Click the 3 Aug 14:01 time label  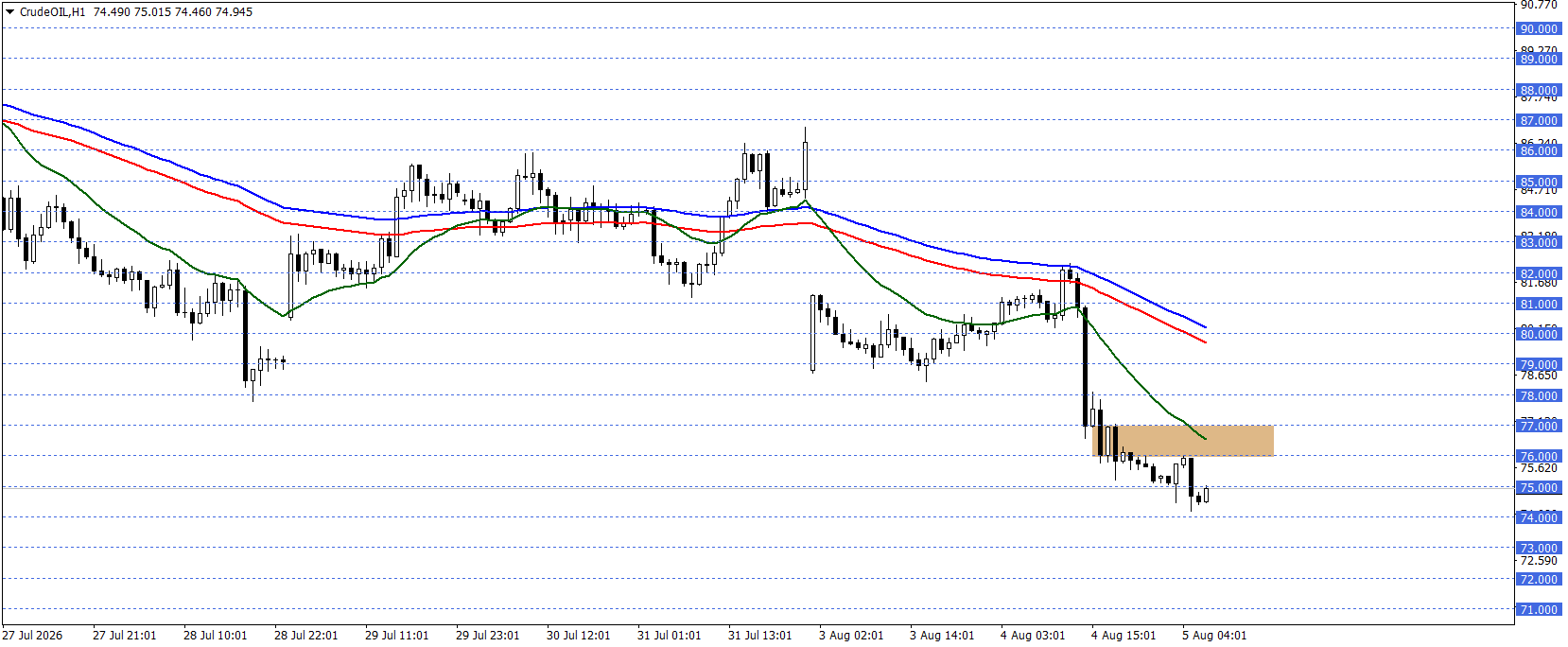tap(942, 636)
